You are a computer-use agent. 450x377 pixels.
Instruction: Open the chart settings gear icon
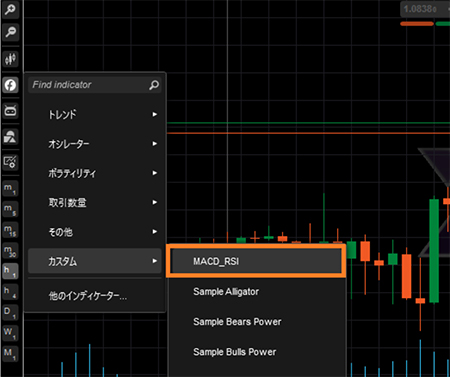pyautogui.click(x=10, y=162)
